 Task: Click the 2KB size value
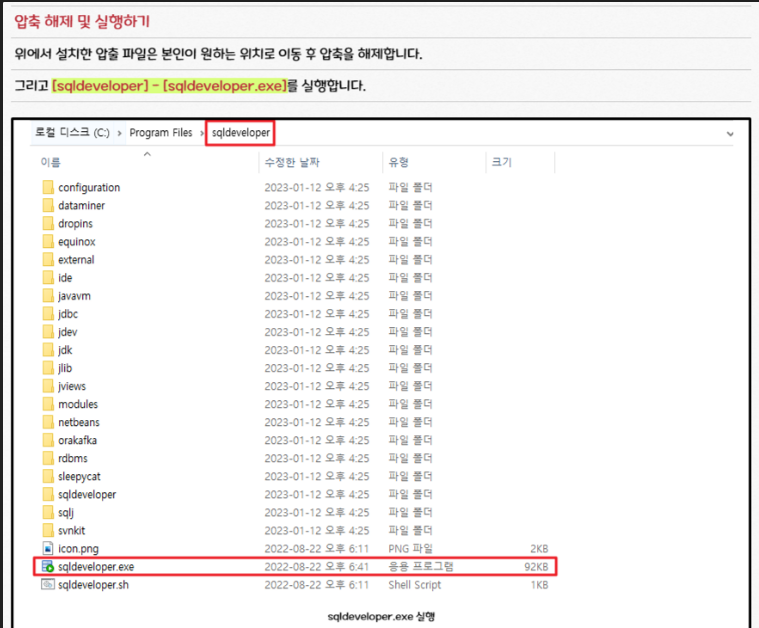(x=539, y=549)
